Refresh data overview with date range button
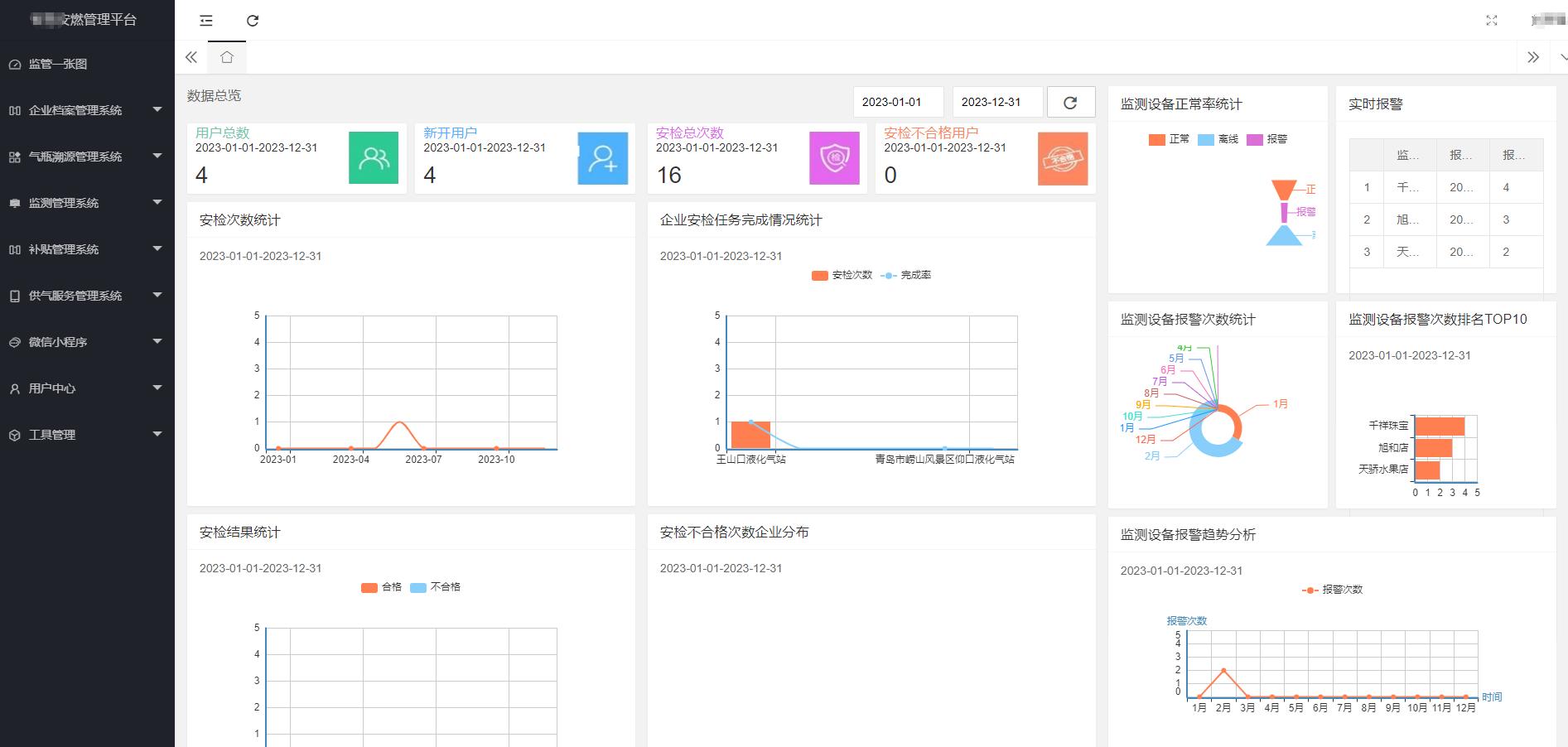 [1070, 103]
